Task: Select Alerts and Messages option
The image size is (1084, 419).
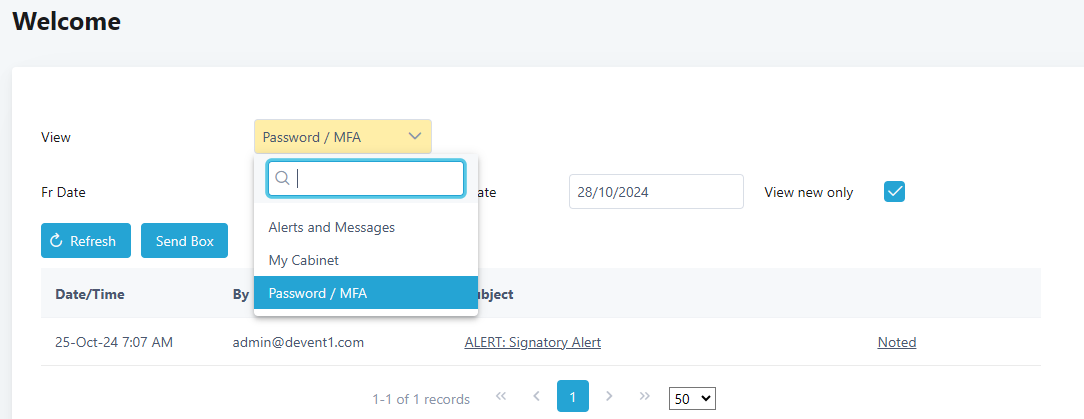Action: click(x=331, y=227)
